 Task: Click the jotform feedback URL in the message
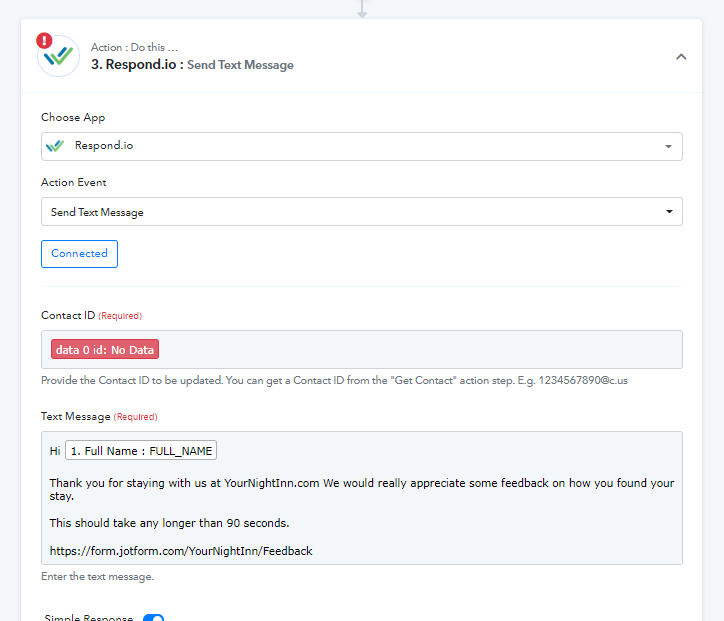tap(181, 551)
